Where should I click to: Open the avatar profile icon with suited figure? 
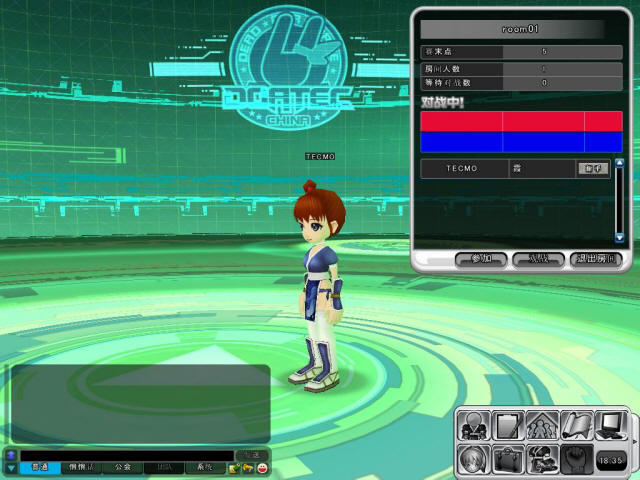[473, 426]
